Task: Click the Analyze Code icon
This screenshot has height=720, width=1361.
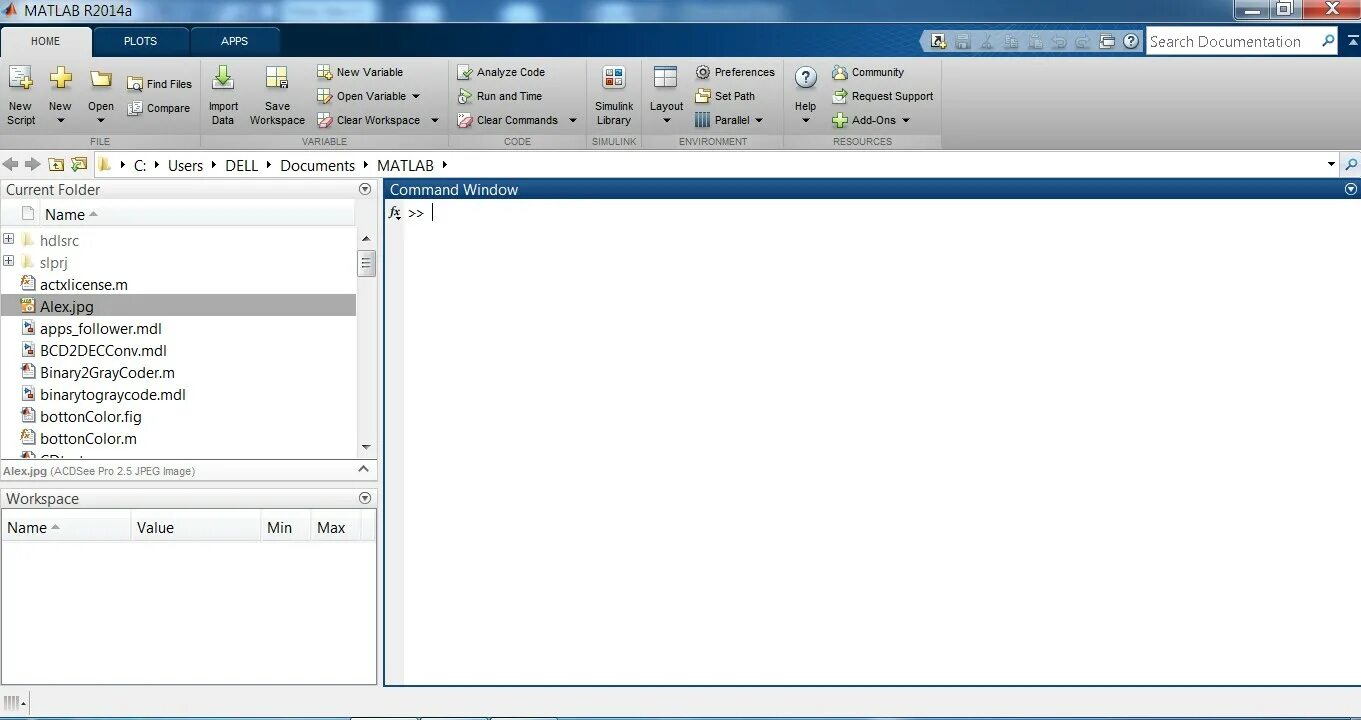Action: click(465, 72)
